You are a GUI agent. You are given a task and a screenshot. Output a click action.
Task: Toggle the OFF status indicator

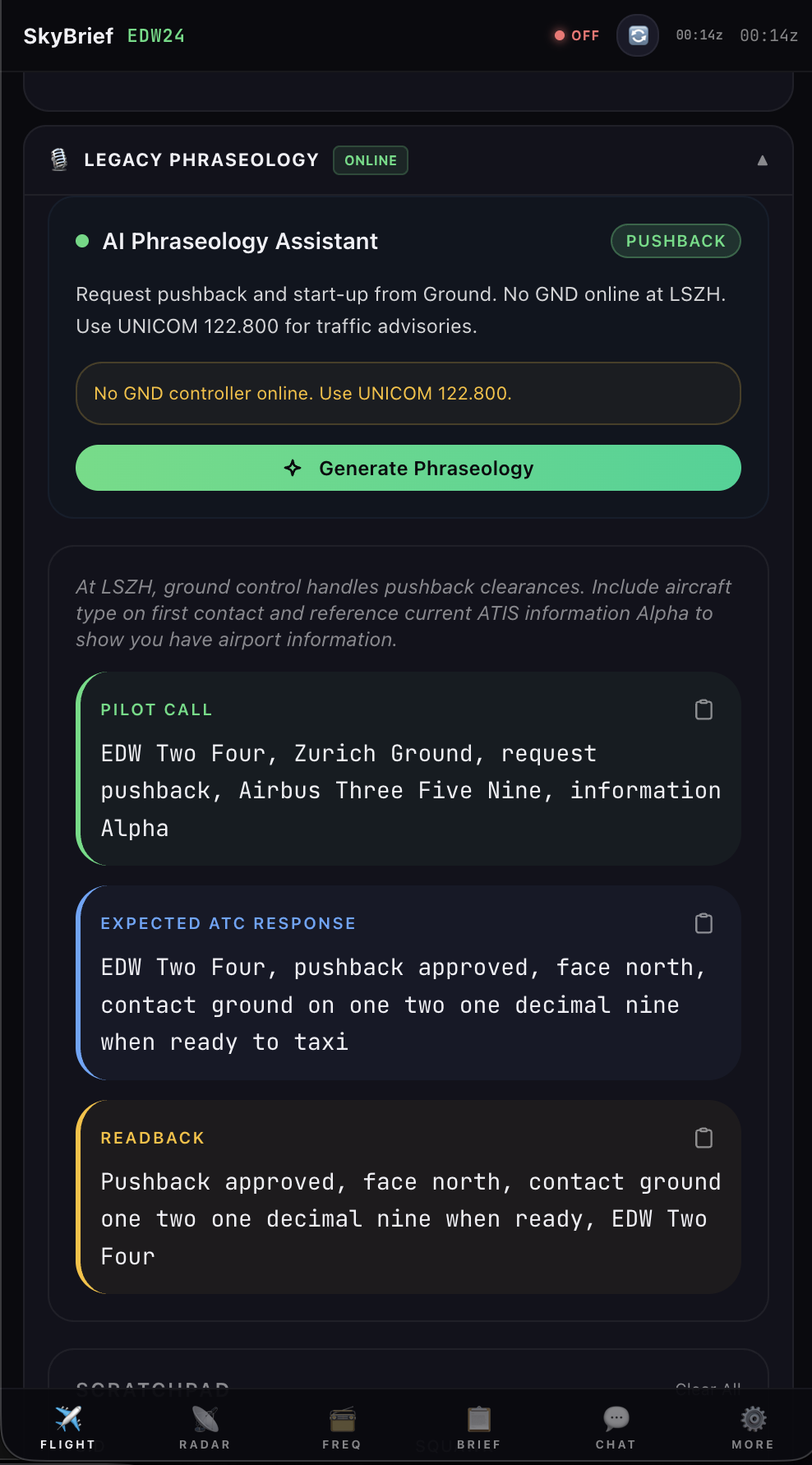[576, 35]
